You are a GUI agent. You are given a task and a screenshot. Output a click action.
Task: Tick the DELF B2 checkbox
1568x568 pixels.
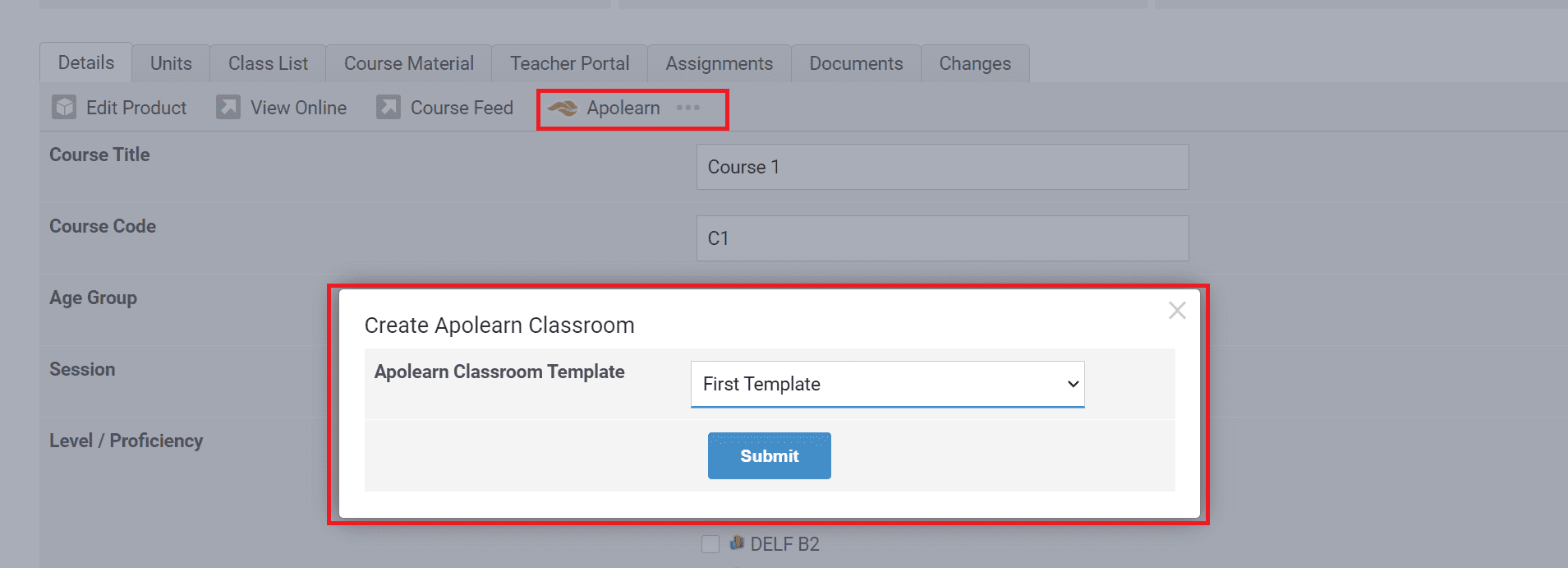pyautogui.click(x=710, y=544)
